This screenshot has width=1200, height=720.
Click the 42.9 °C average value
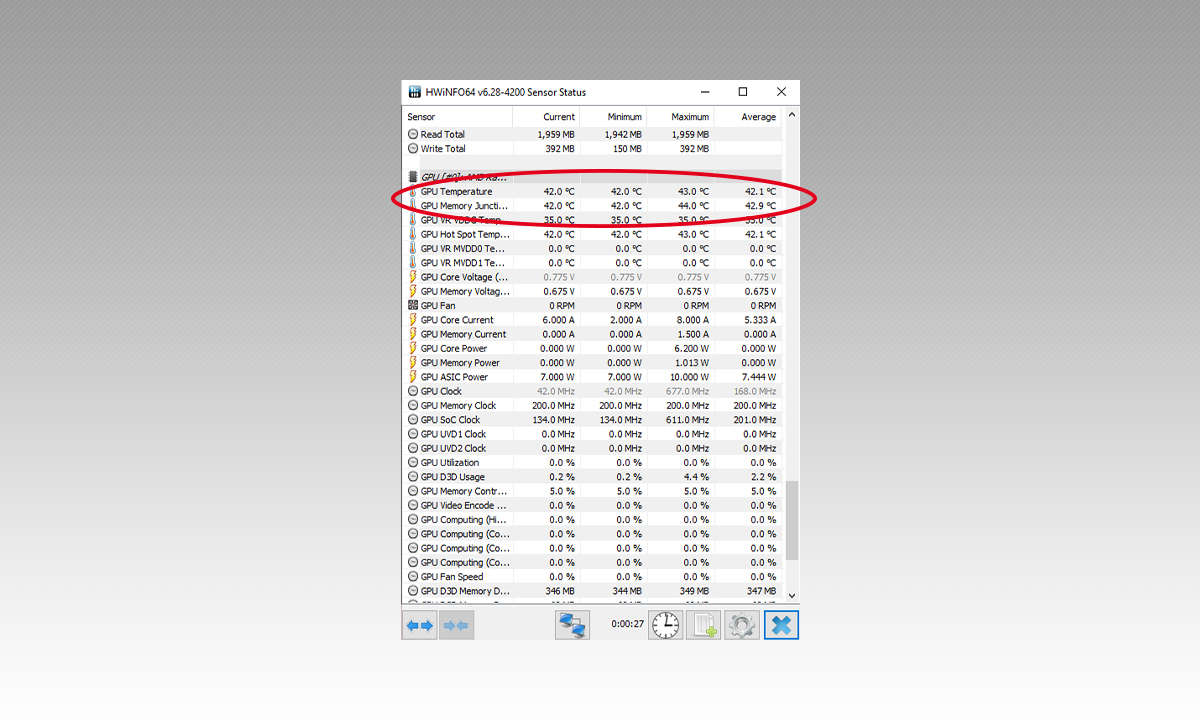(758, 206)
